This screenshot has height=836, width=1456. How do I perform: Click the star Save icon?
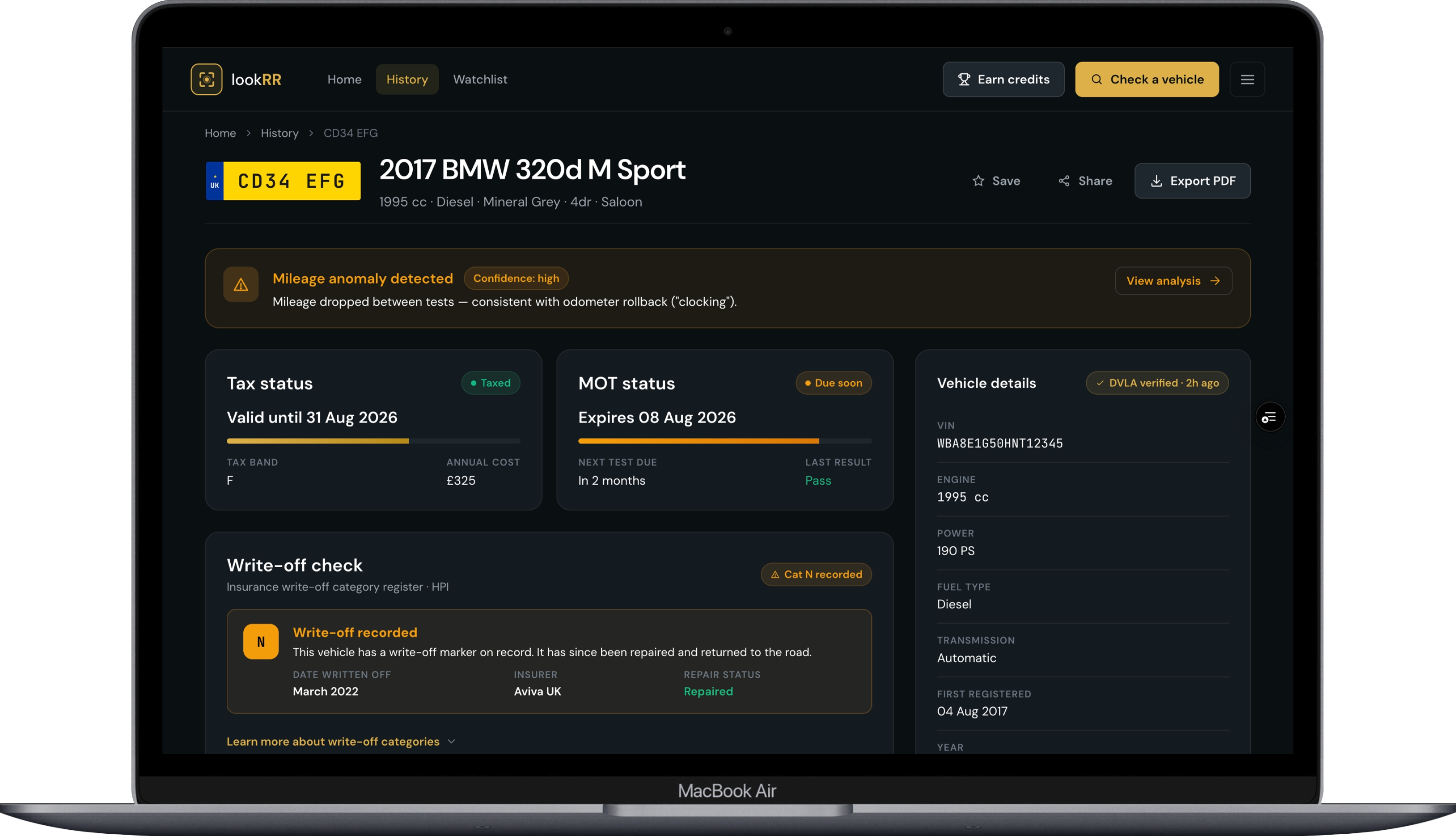(978, 181)
